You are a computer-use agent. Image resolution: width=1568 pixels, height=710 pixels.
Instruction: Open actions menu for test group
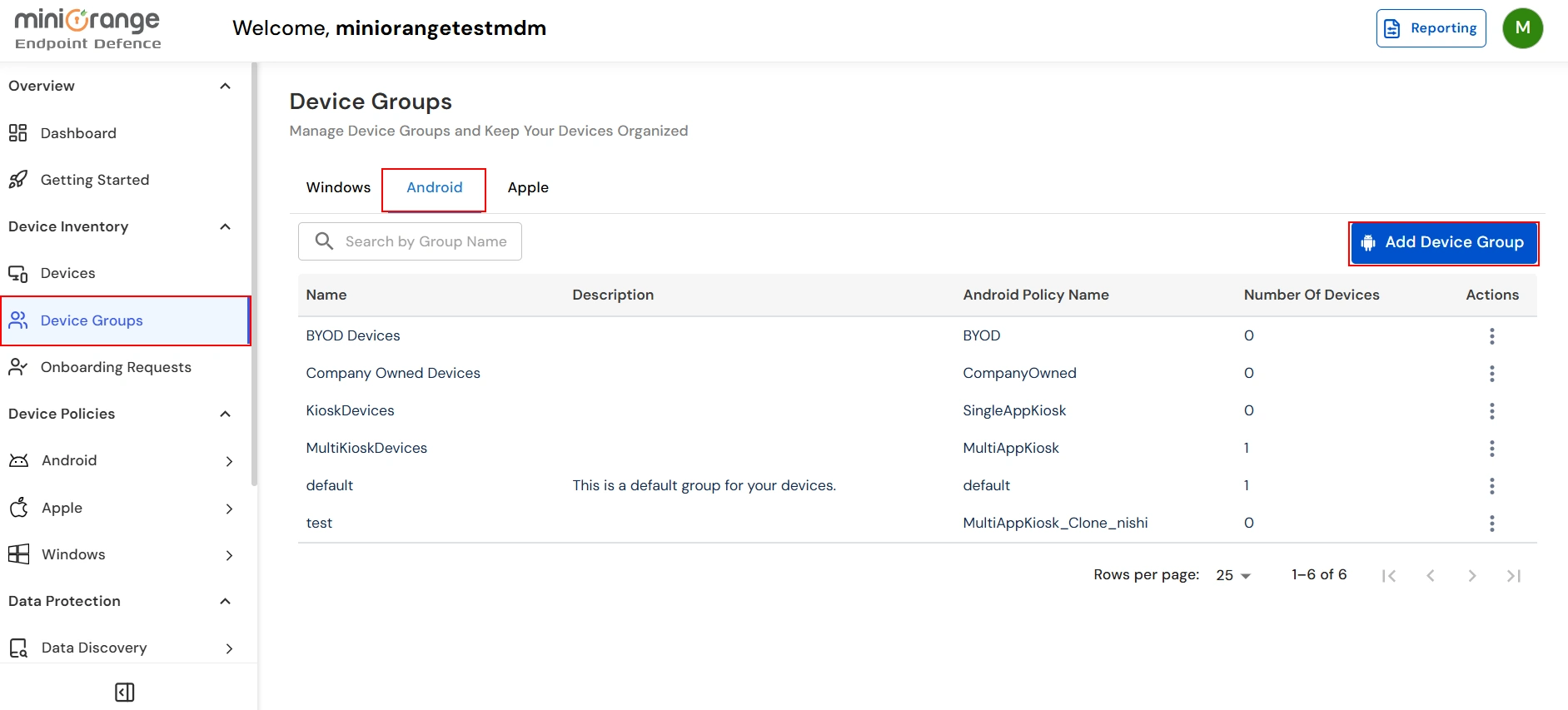pos(1491,523)
